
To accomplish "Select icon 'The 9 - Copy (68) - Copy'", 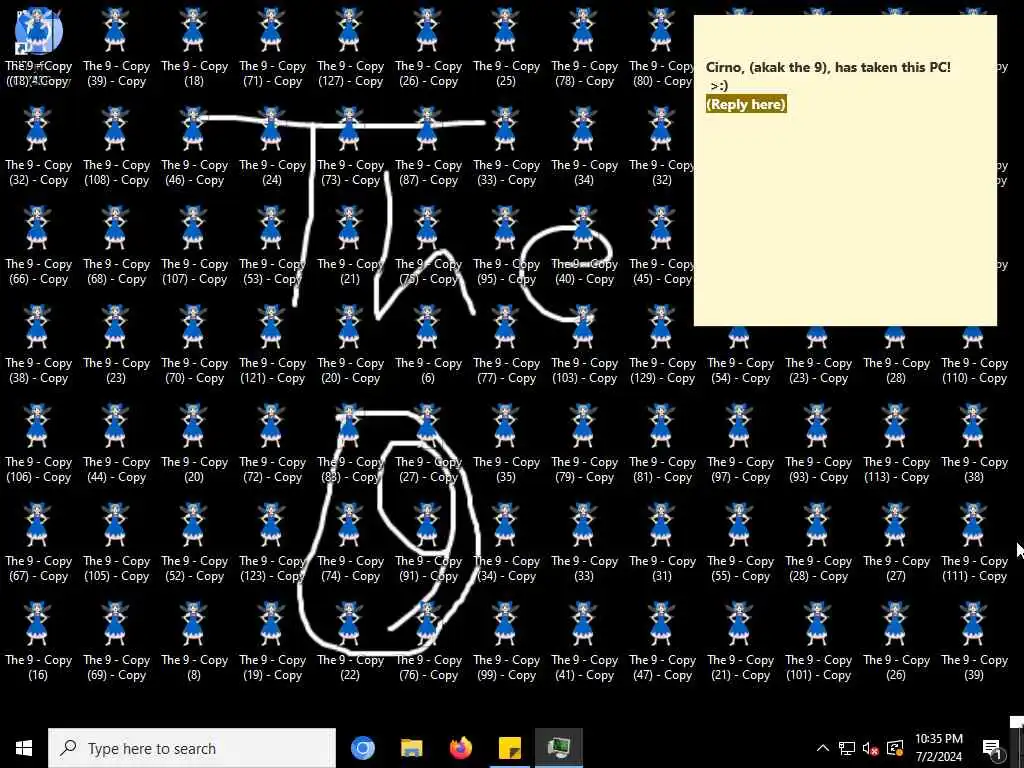I will tap(116, 246).
